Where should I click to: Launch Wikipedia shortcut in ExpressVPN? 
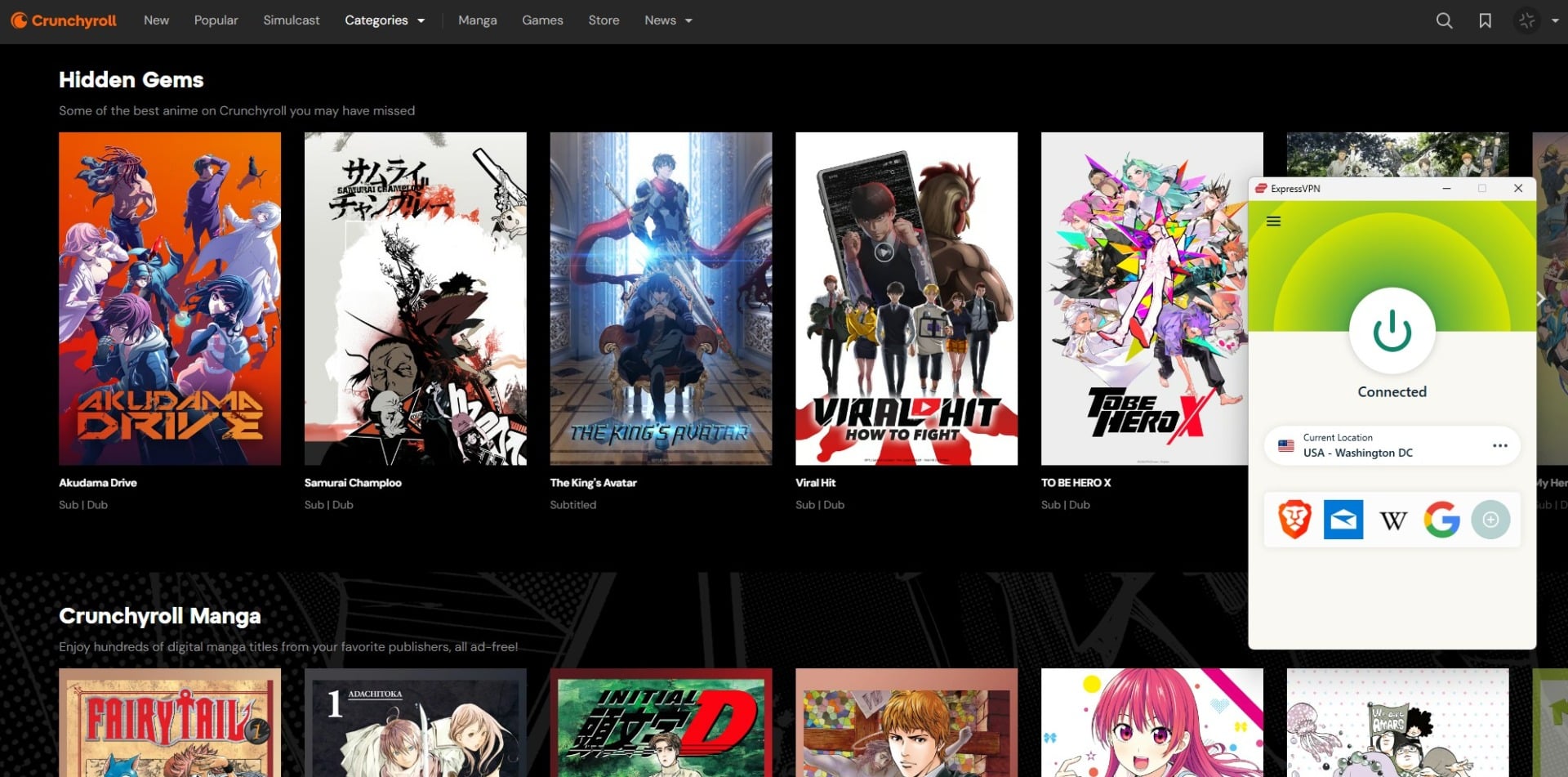1392,520
